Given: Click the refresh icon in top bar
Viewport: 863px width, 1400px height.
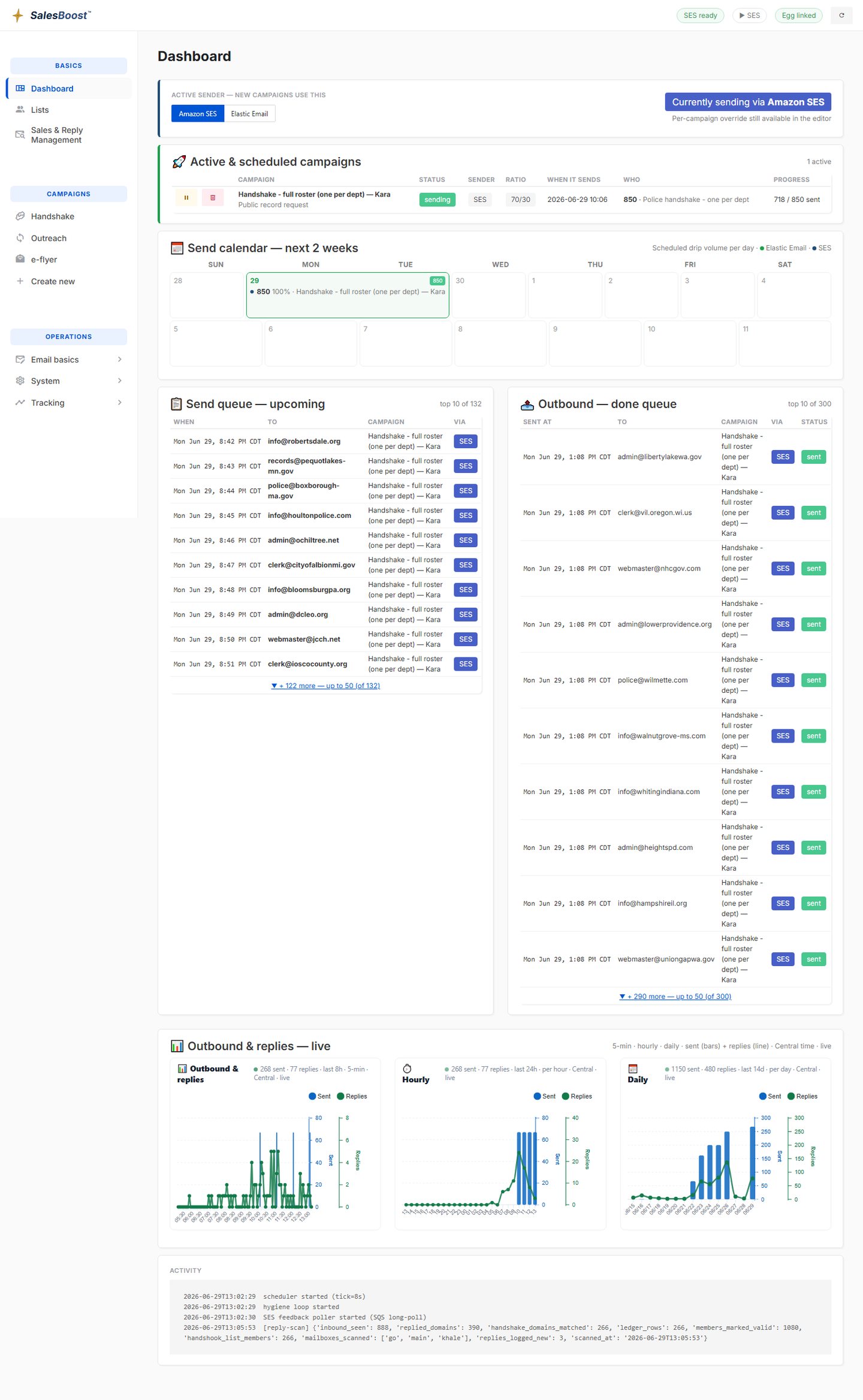Looking at the screenshot, I should [841, 16].
